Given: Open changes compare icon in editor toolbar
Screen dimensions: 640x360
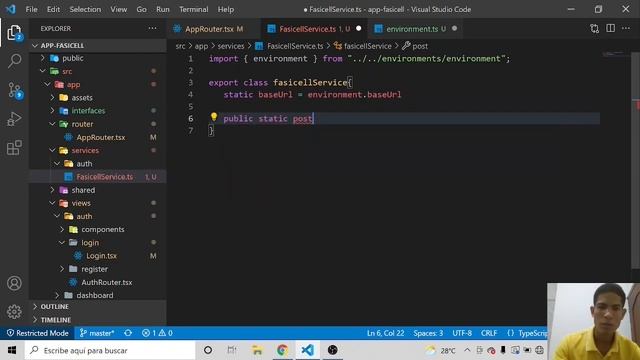Looking at the screenshot, I should (x=595, y=28).
